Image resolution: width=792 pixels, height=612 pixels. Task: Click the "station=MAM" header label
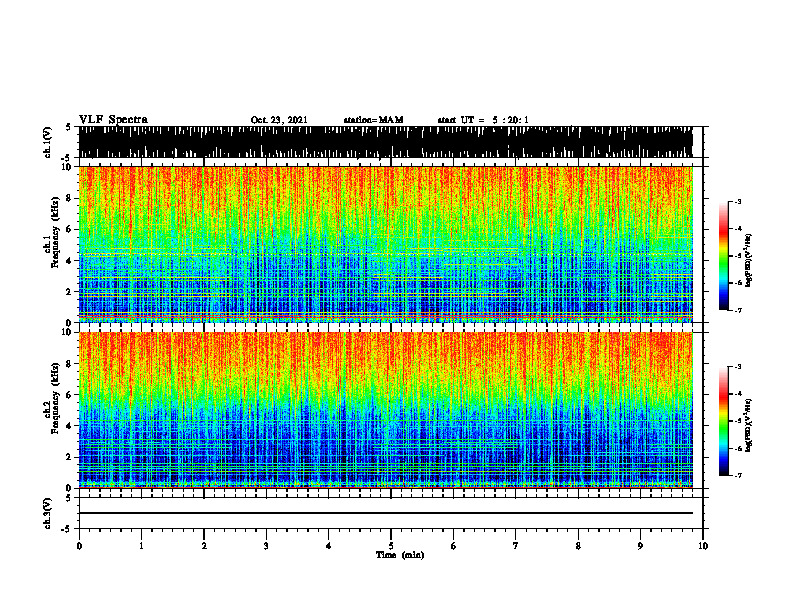pyautogui.click(x=374, y=120)
